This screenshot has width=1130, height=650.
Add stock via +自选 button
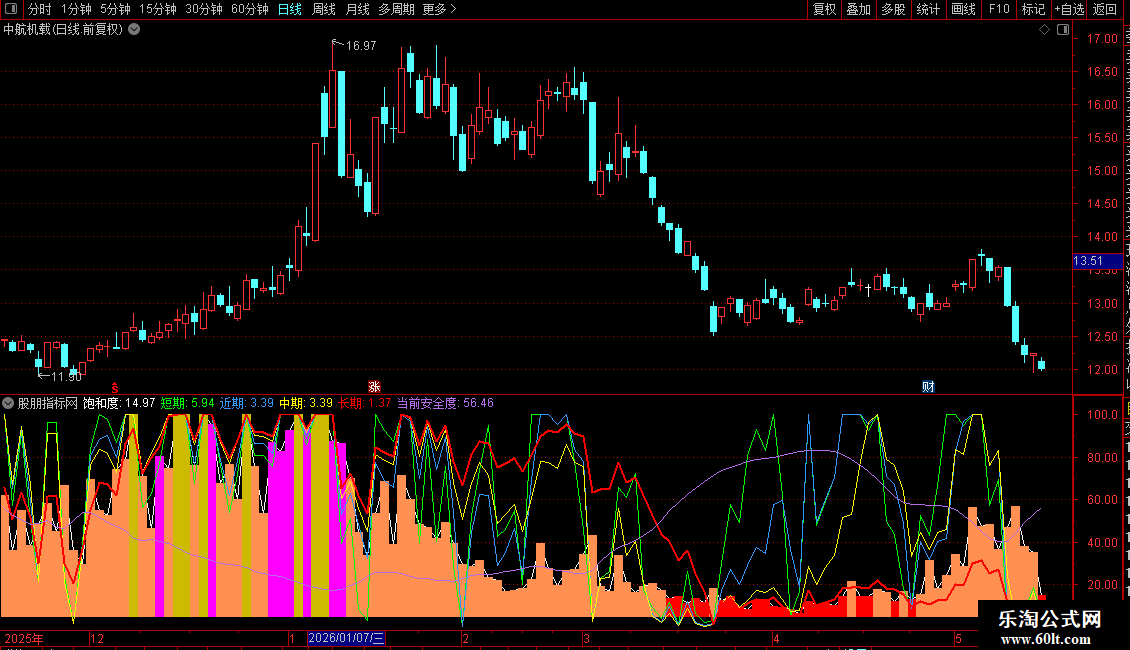[x=1069, y=9]
